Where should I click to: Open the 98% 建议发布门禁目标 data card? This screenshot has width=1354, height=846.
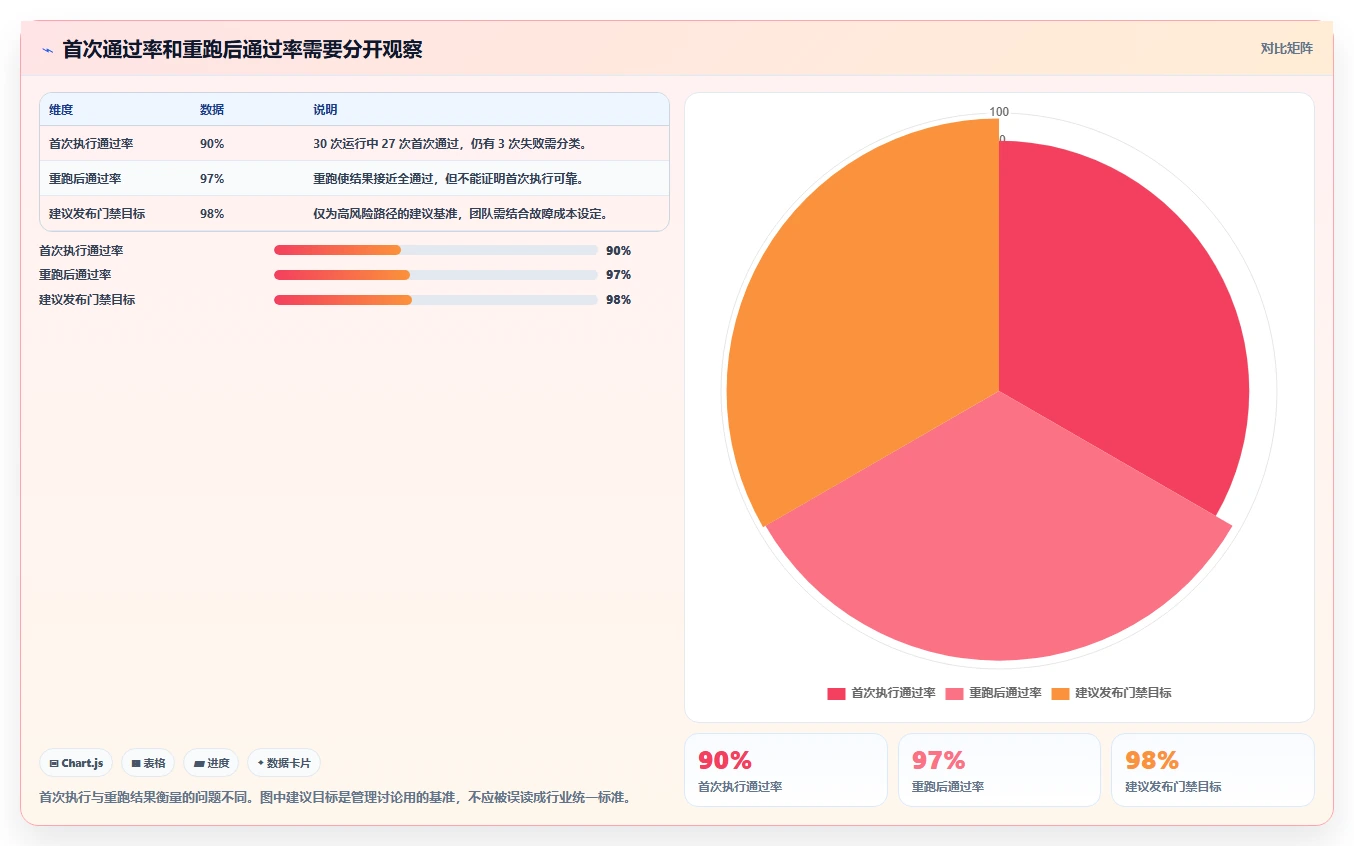coord(1212,770)
